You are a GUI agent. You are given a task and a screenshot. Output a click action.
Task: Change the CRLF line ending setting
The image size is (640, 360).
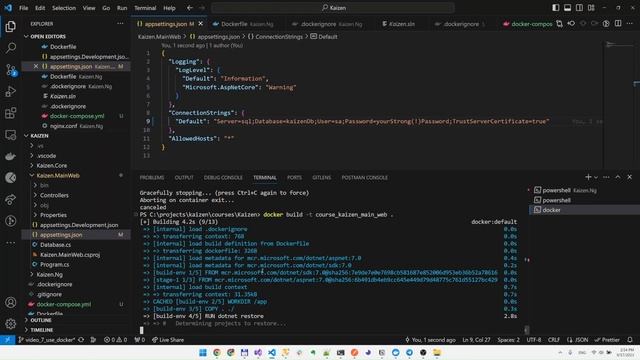pos(553,340)
